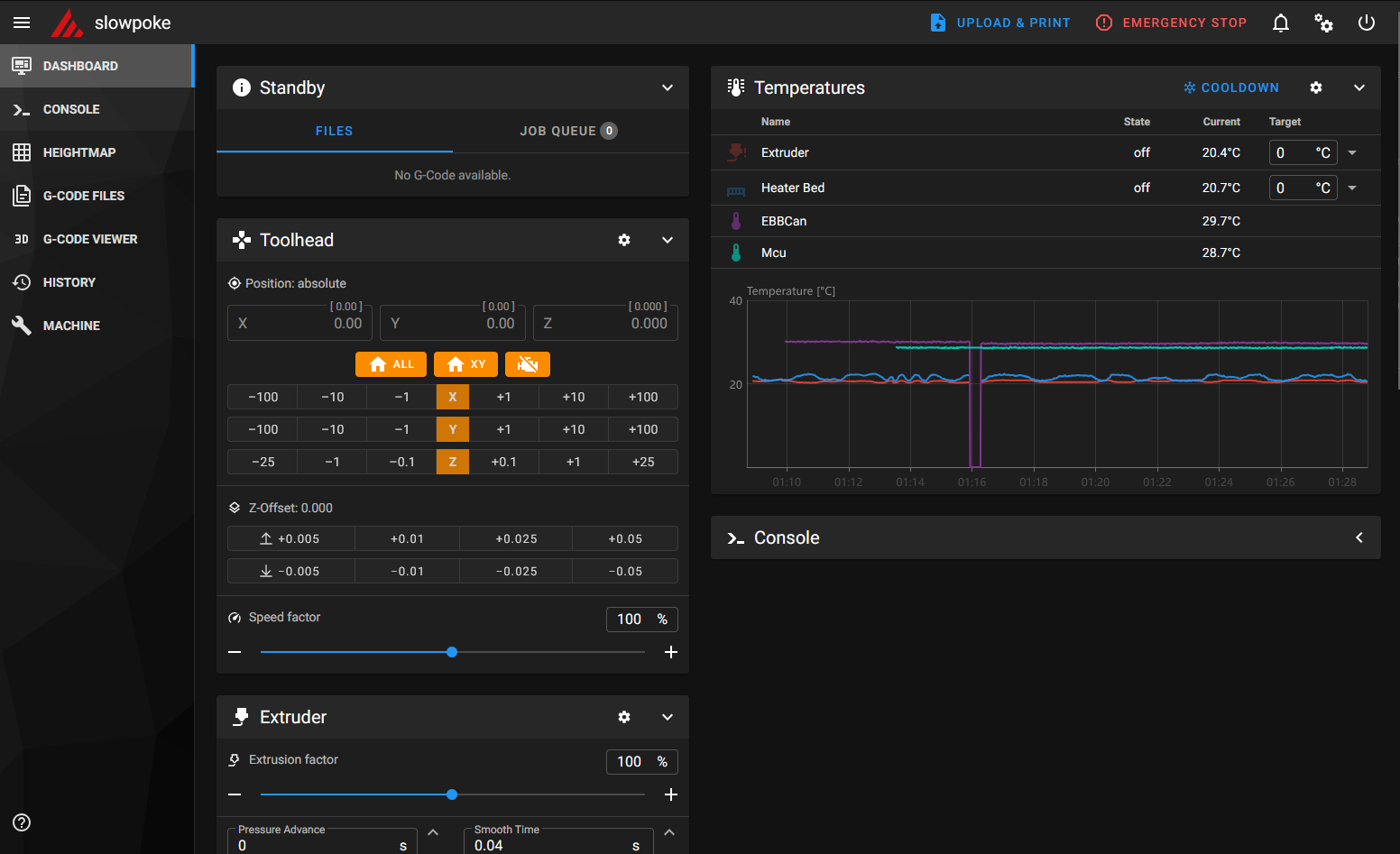Click the Heater Bed target temperature field
Viewport: 1400px width, 854px height.
[x=1290, y=188]
